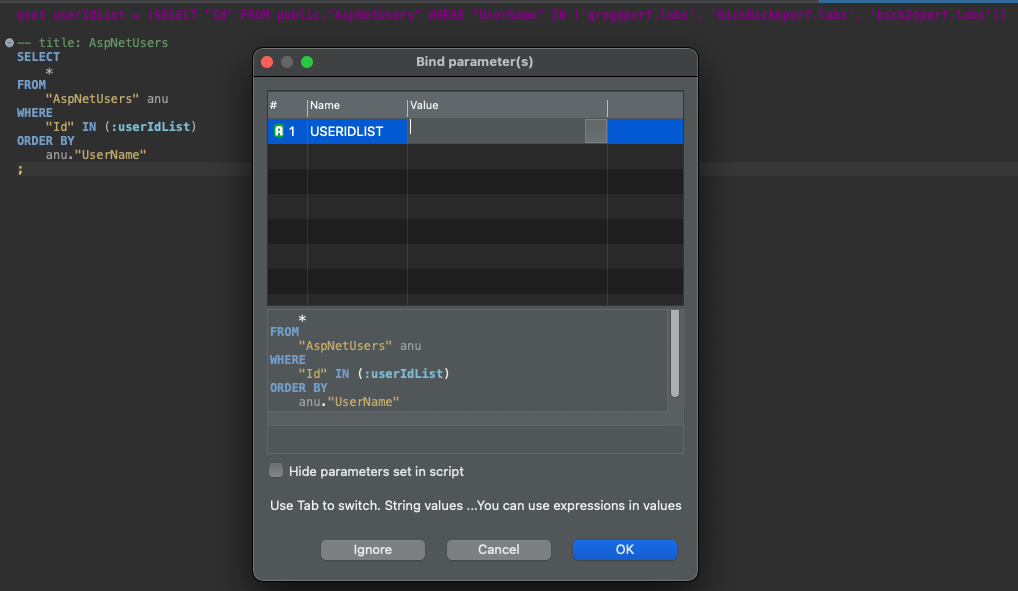1018x591 pixels.
Task: Click the "#" column header
Action: click(x=273, y=105)
